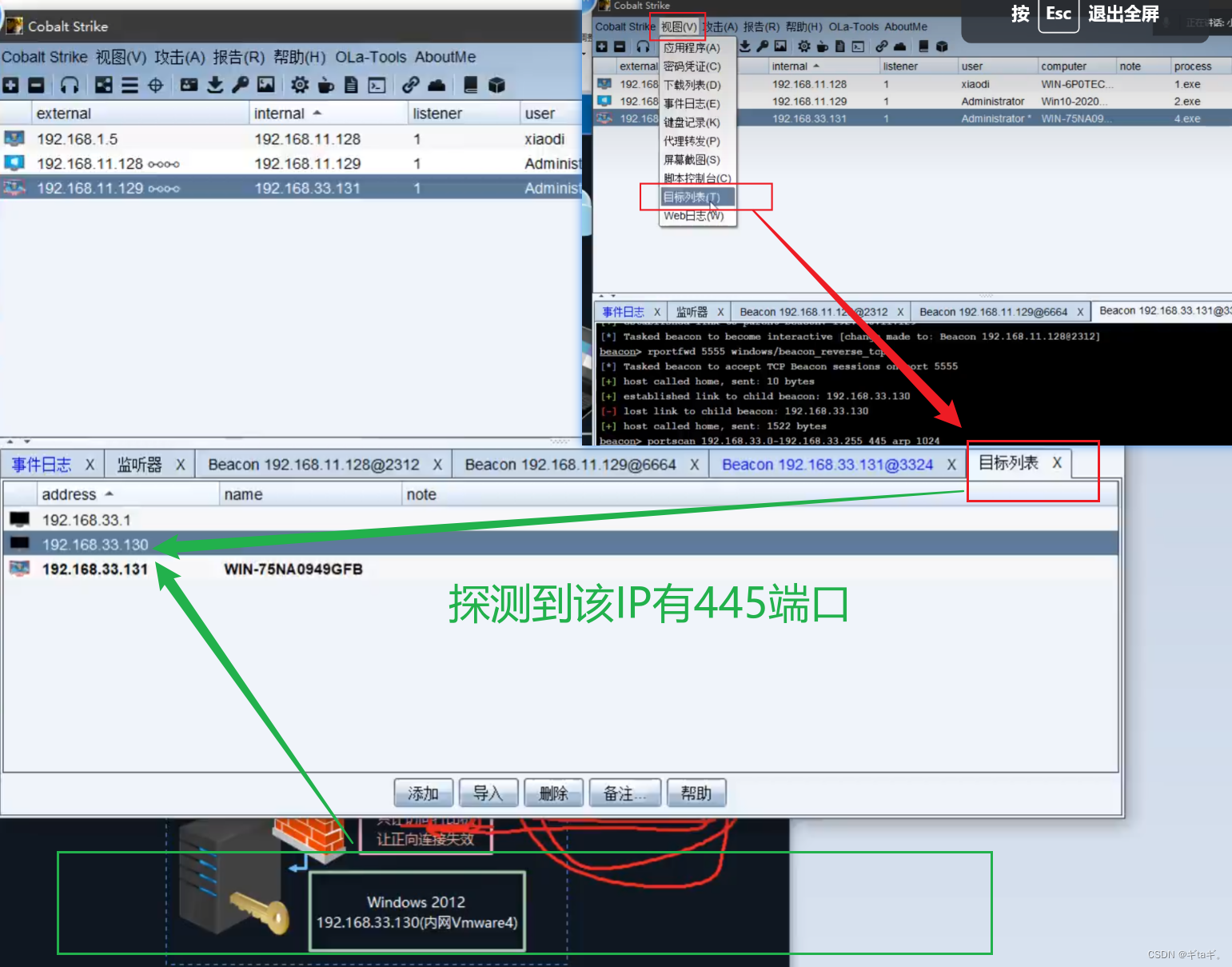Screen dimensions: 1232x967
Task: Click headphones listeners icon in right window toolbar
Action: 643,46
